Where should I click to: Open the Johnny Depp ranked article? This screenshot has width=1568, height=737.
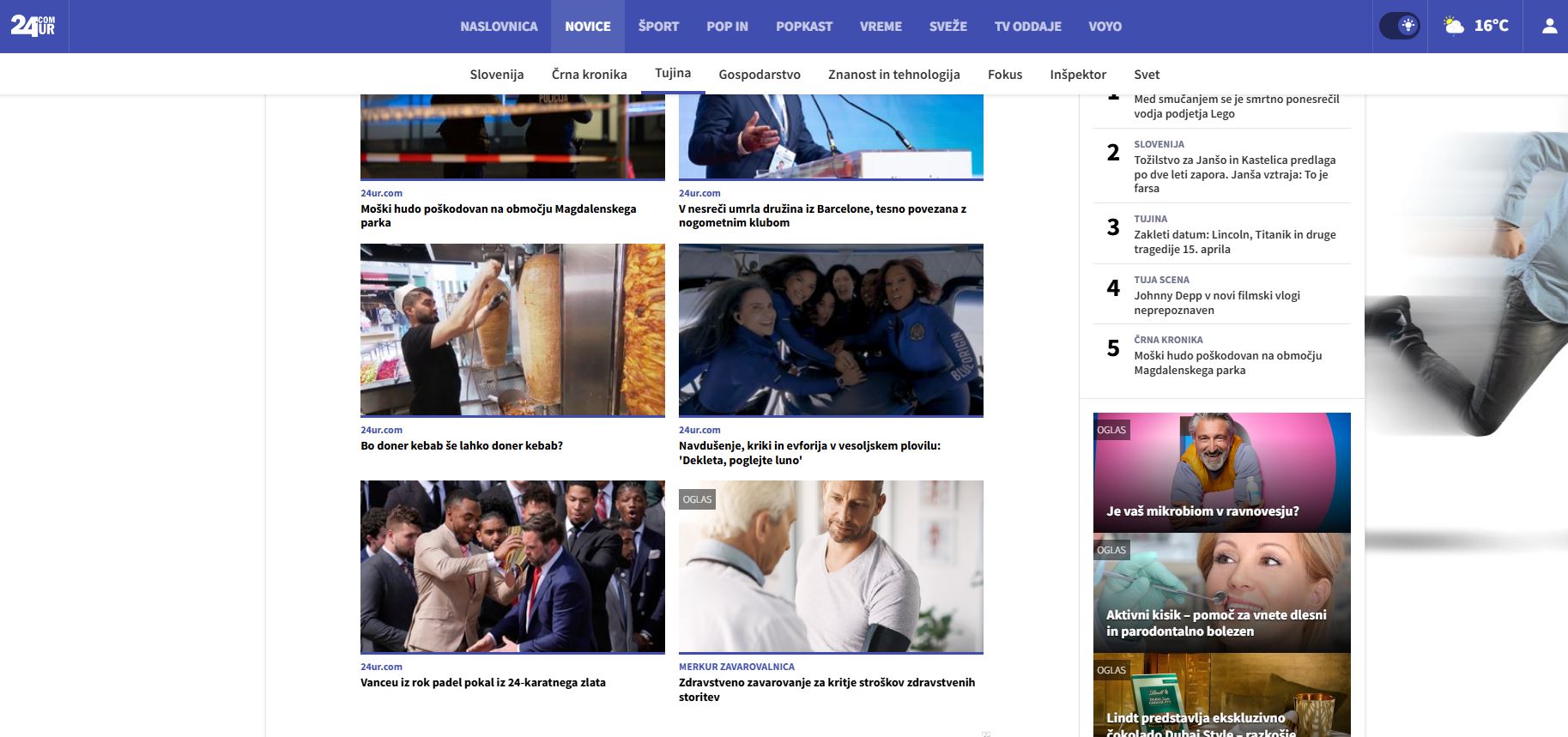pyautogui.click(x=1216, y=303)
